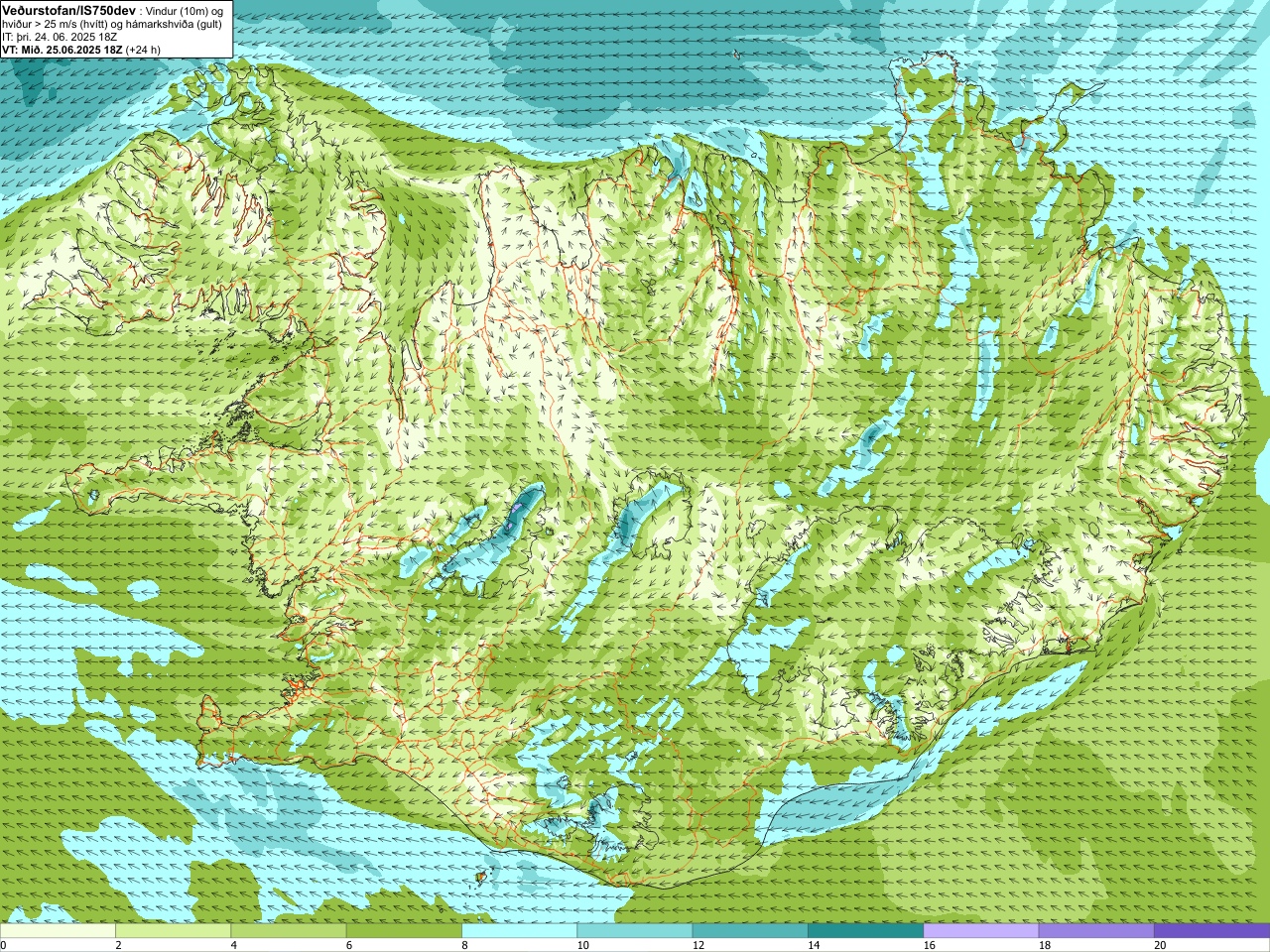
Task: Click the "8" legend scale label
Action: coord(464,945)
